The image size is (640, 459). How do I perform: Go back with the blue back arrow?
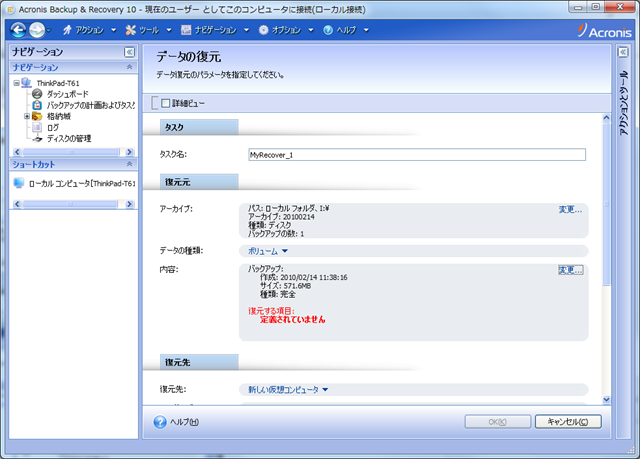click(18, 30)
